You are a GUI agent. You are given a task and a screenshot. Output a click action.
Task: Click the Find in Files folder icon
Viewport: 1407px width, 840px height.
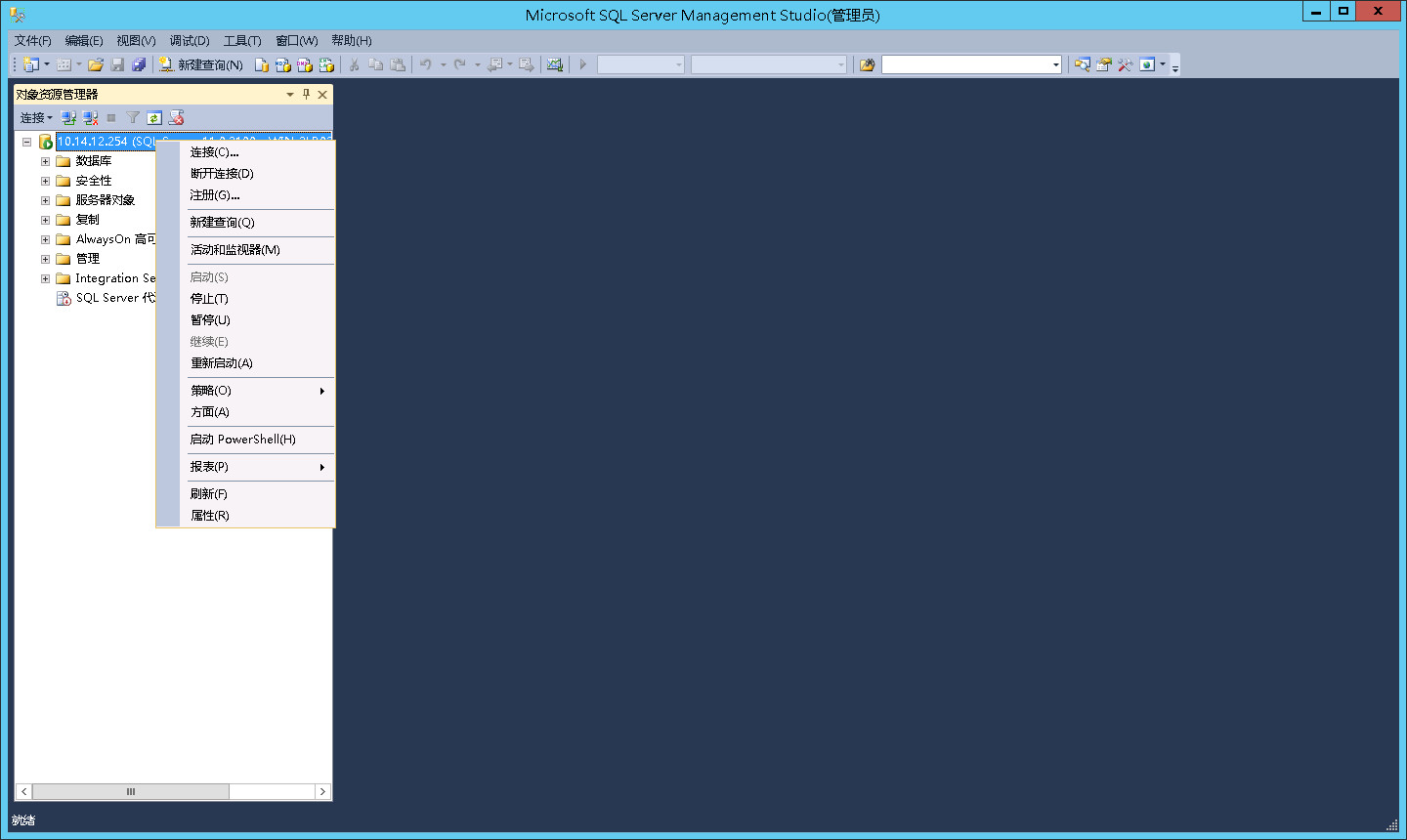tap(867, 64)
